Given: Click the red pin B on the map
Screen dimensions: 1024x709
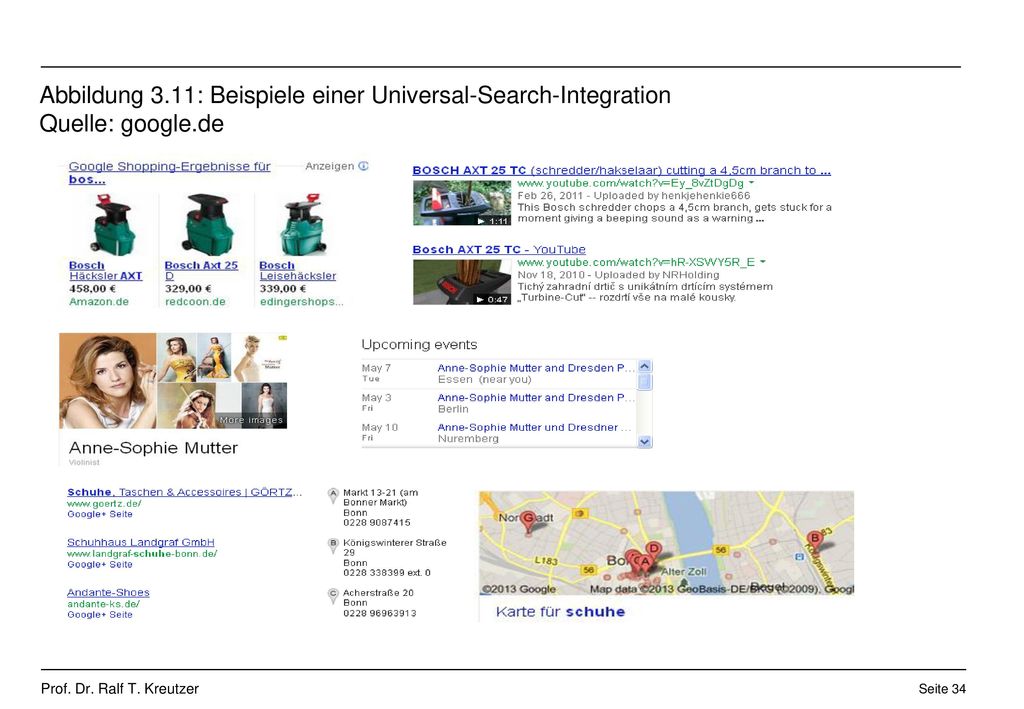Looking at the screenshot, I should click(814, 540).
